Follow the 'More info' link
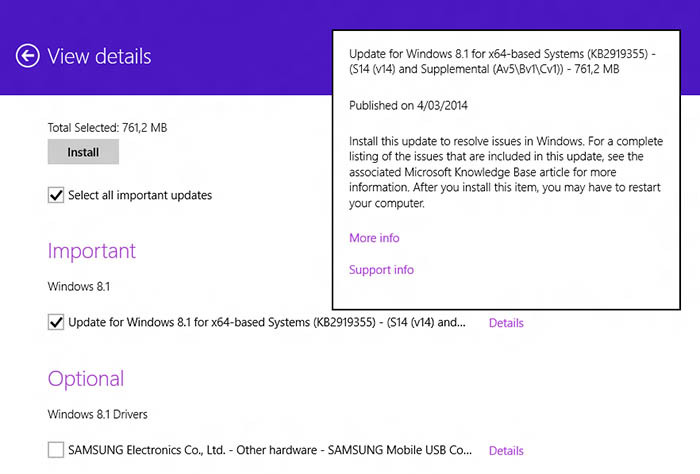This screenshot has height=474, width=700. coord(374,238)
